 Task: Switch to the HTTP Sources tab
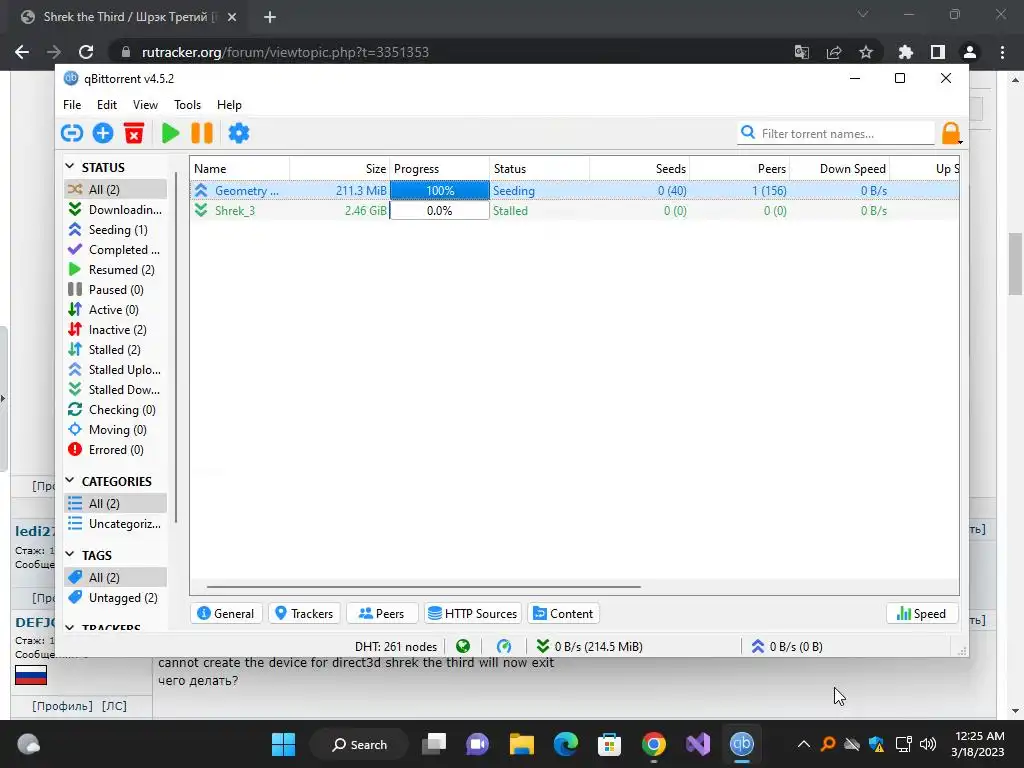click(473, 614)
